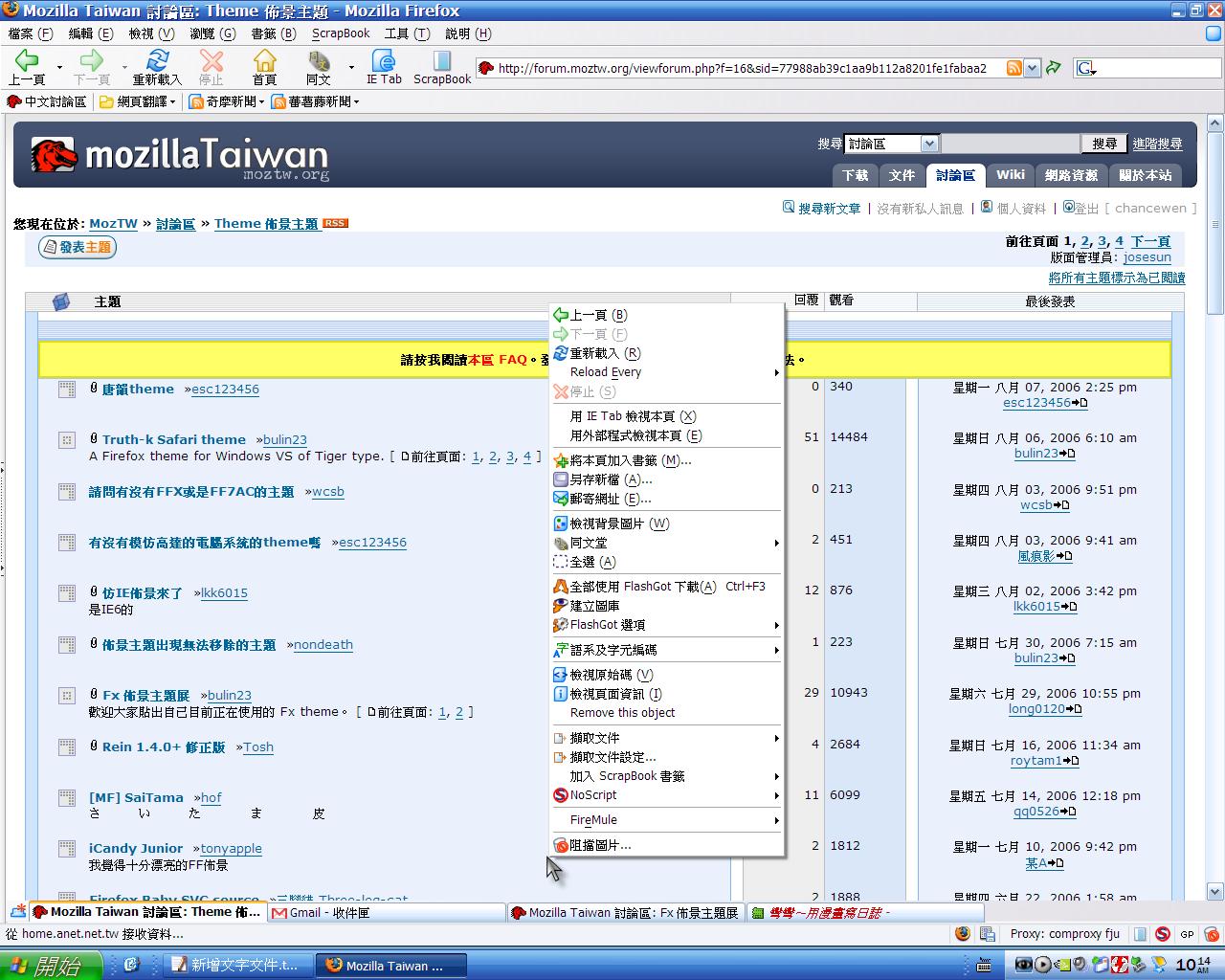Open the 下載 site tab
This screenshot has width=1225, height=980.
[856, 175]
